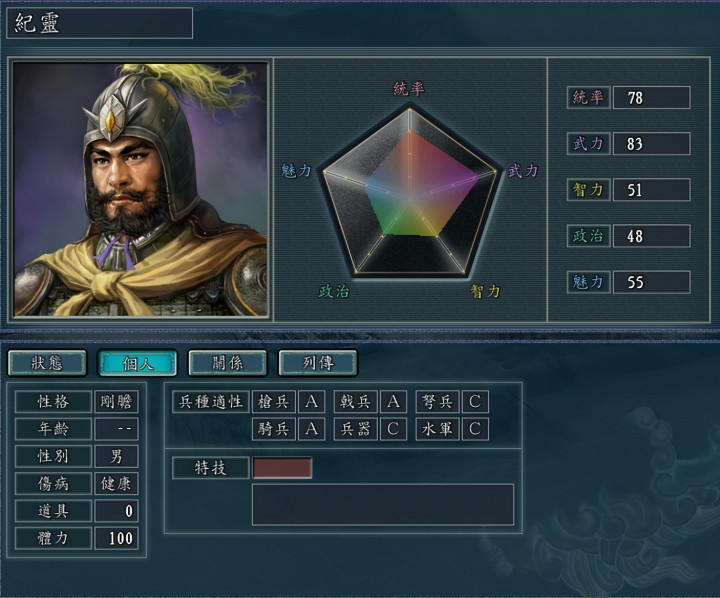Click the 智力 value field showing 51

pos(652,190)
